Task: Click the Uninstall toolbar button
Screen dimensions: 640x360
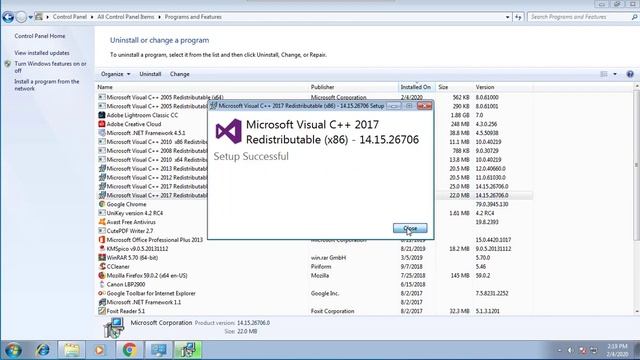Action: click(150, 74)
